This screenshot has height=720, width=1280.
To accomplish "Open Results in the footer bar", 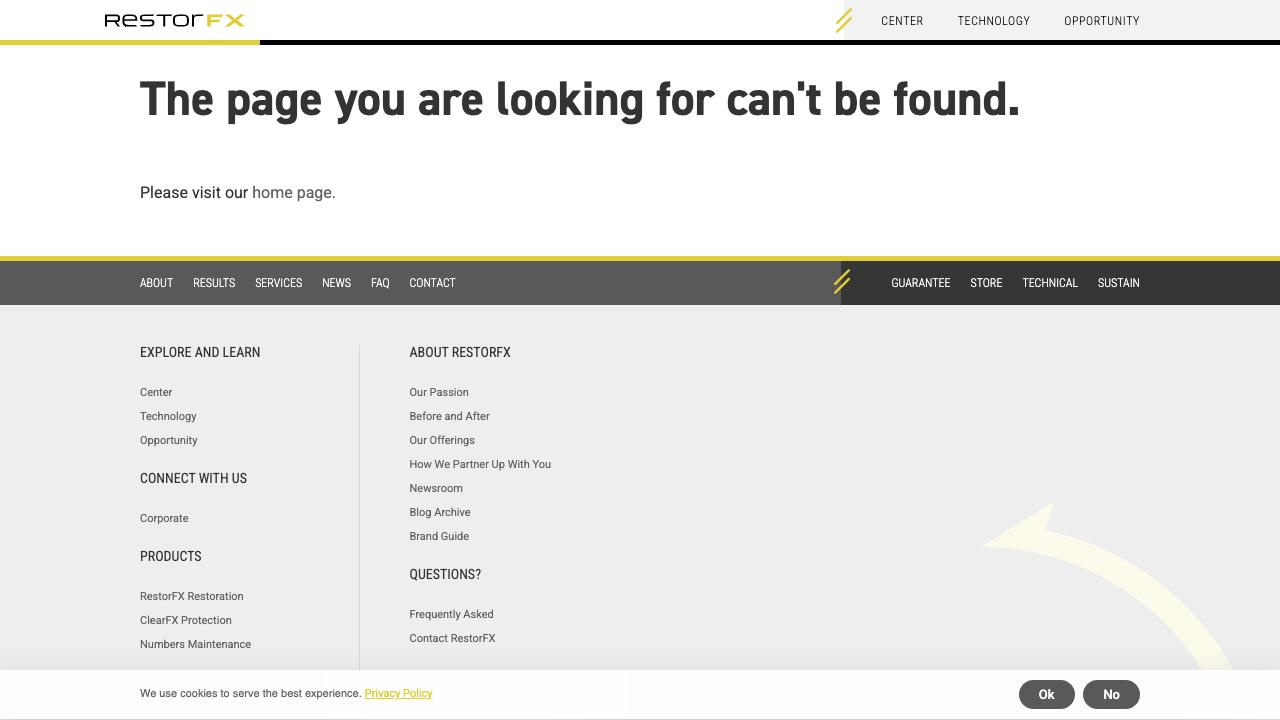I will [x=214, y=283].
